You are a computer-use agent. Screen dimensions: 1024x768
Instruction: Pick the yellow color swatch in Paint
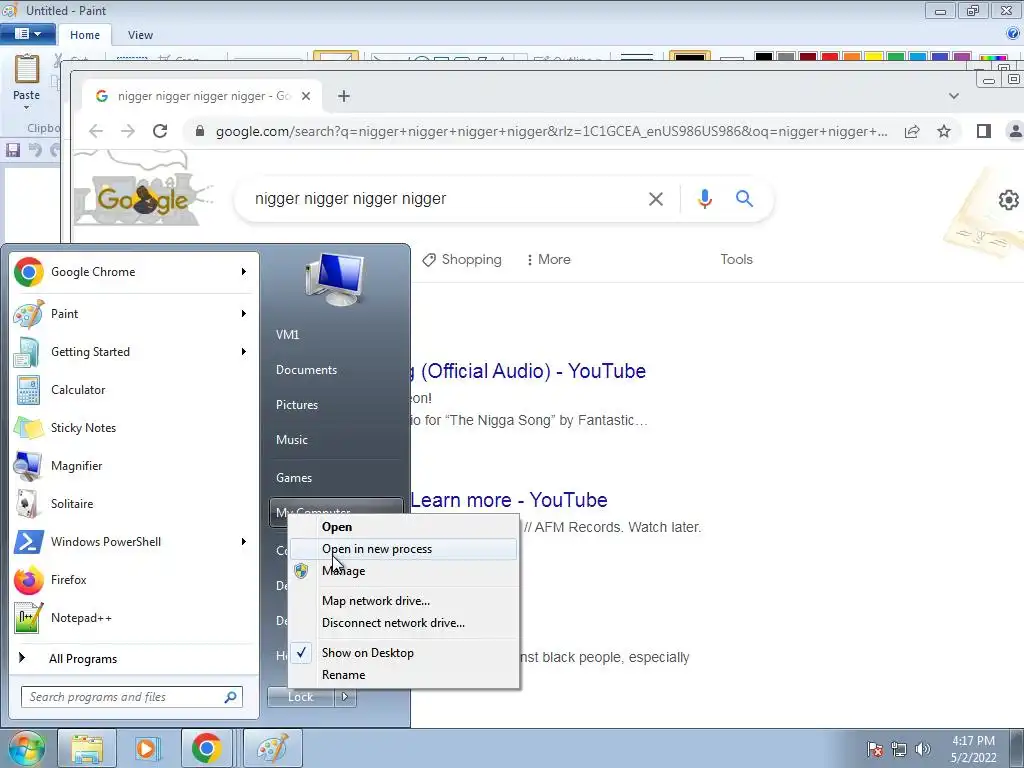click(x=874, y=57)
